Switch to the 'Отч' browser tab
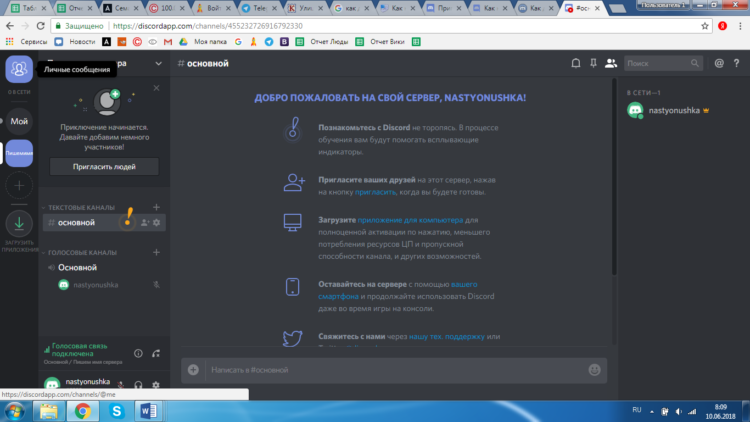This screenshot has height=422, width=750. [75, 8]
